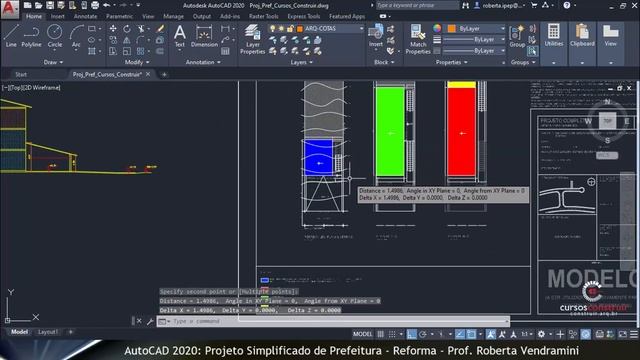Click the Insert block button

coord(376,36)
